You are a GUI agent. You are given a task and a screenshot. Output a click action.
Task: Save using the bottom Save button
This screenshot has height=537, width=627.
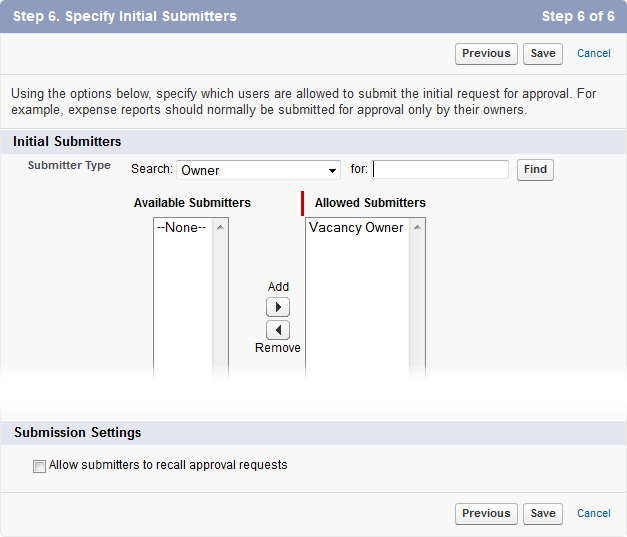(543, 514)
